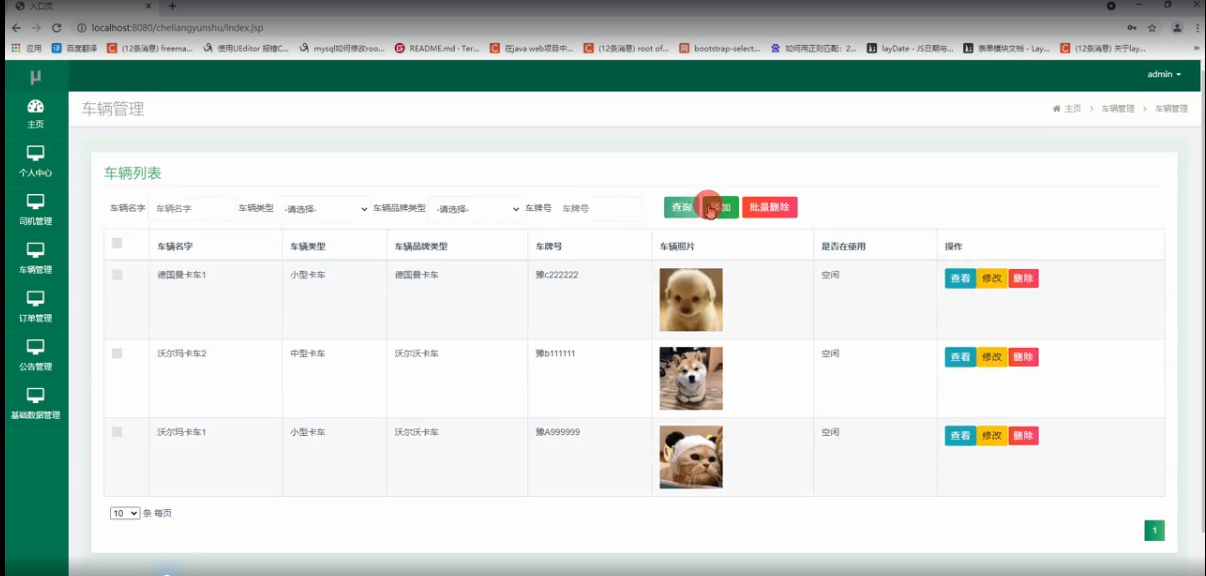Click 查看 for 德国曼卡车1

coord(960,278)
